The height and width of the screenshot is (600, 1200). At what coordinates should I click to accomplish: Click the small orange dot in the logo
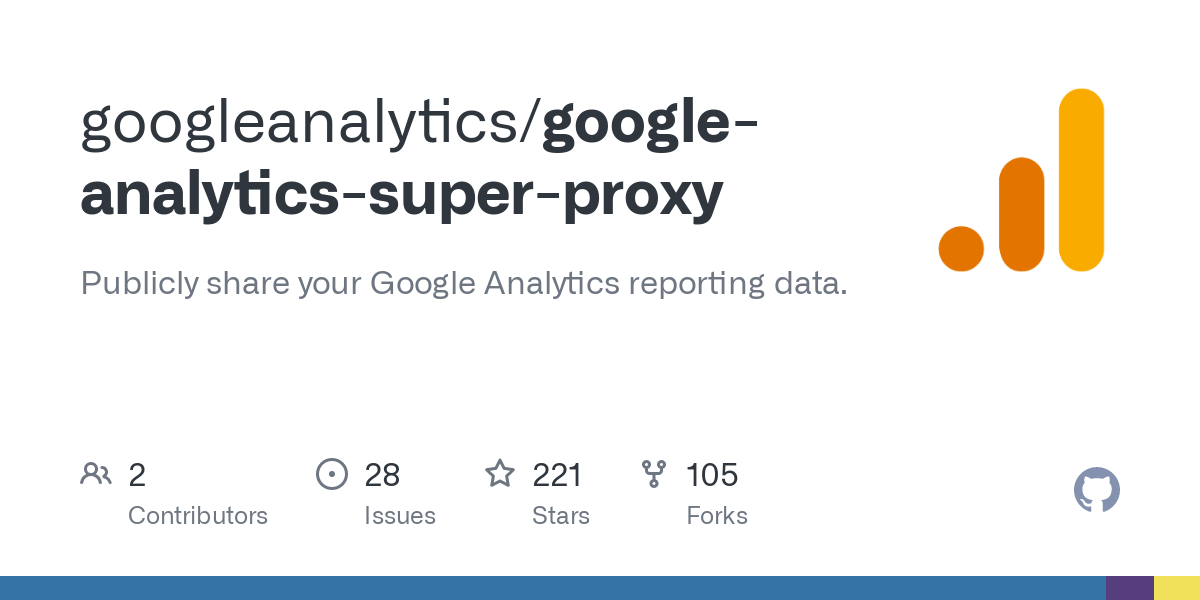[961, 248]
